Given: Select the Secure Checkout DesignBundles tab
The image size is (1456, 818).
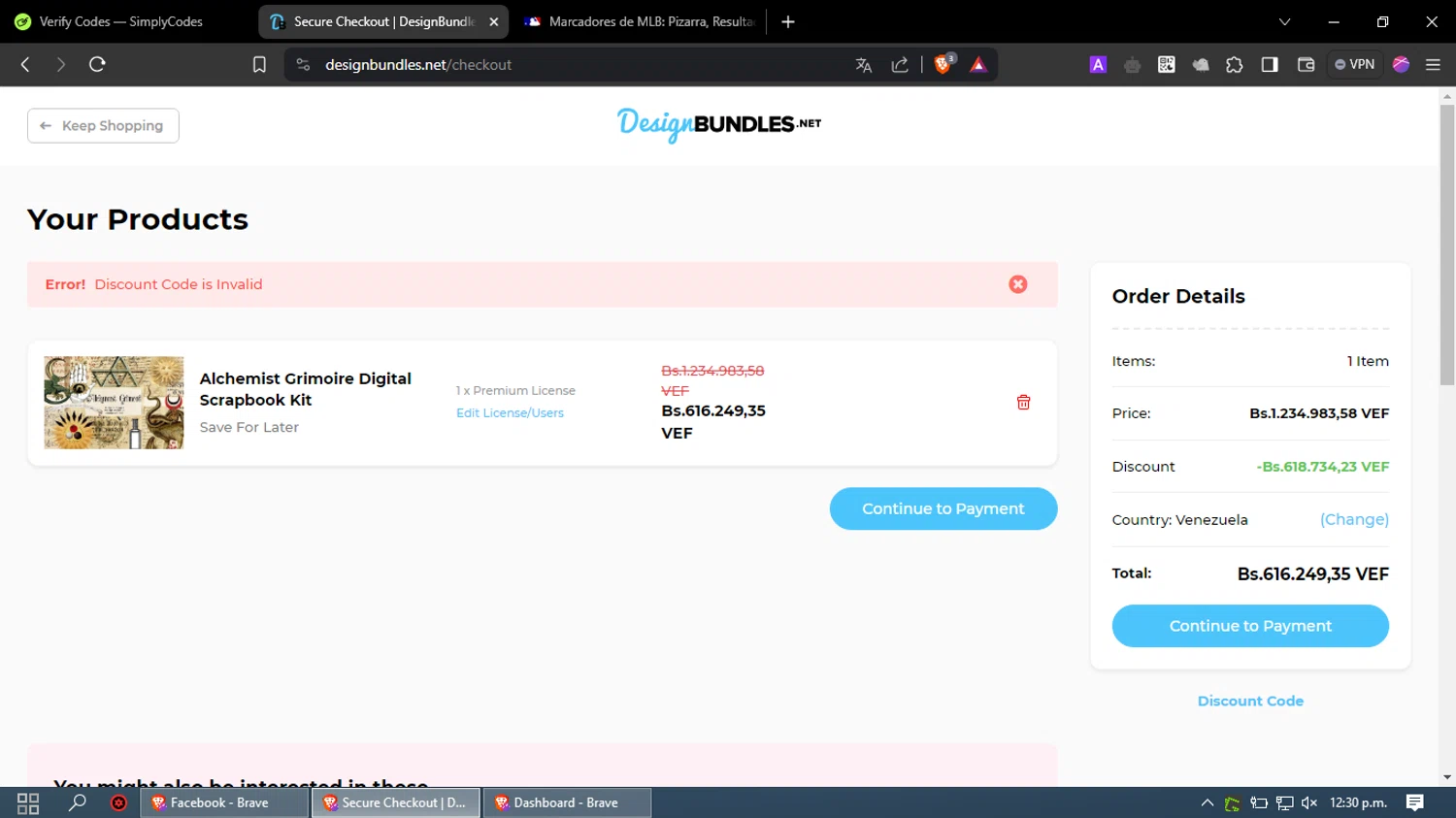Looking at the screenshot, I should pyautogui.click(x=374, y=21).
